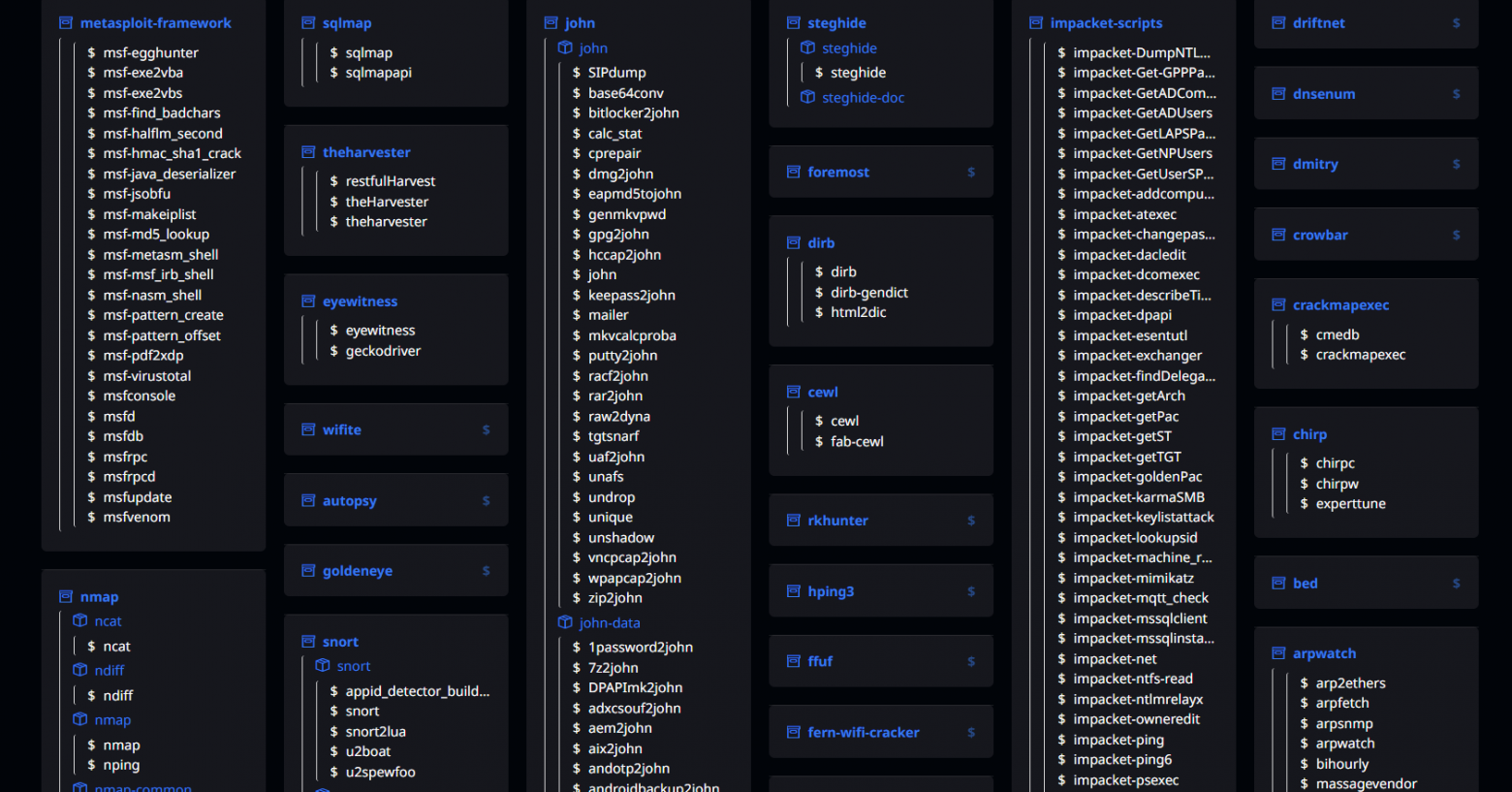Click the dnsenum package icon
Image resolution: width=1512 pixels, height=792 pixels.
point(1278,94)
